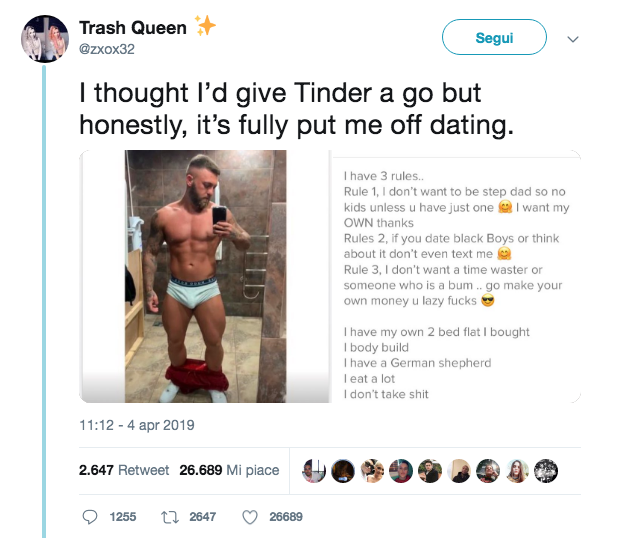Click first liker avatar in row
Screen dimensions: 617x538
(313, 470)
